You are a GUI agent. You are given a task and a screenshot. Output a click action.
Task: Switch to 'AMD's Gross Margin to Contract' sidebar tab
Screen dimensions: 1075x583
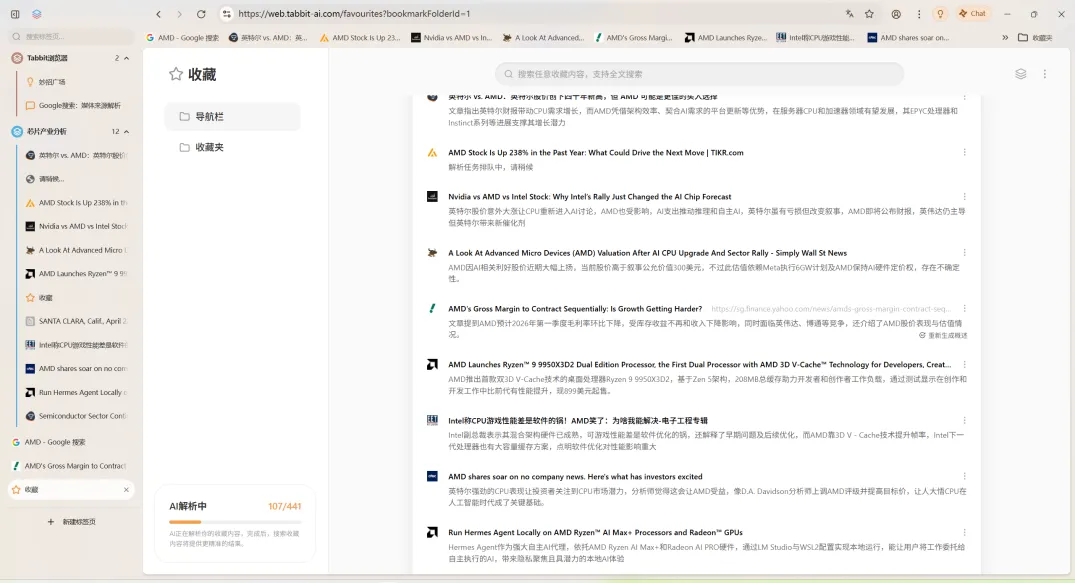[x=71, y=466]
